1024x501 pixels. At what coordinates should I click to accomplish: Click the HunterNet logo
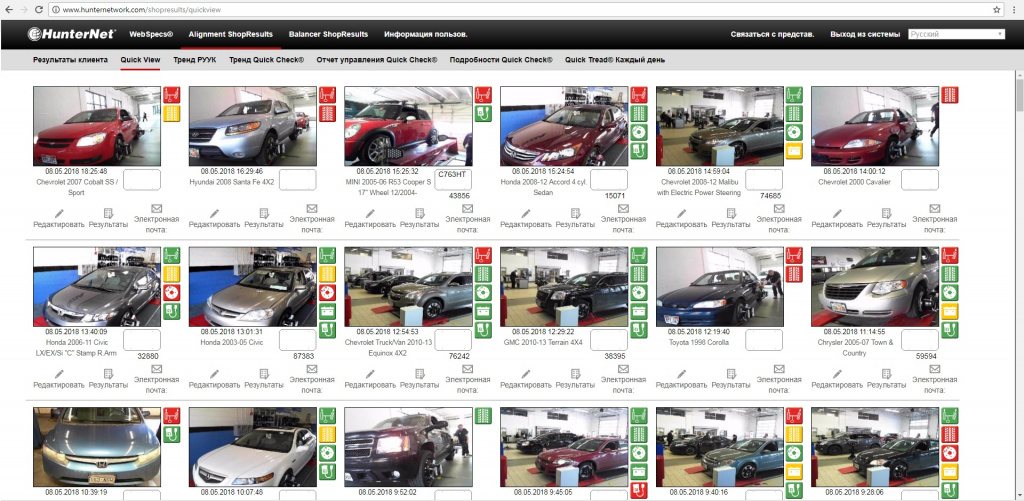point(72,34)
